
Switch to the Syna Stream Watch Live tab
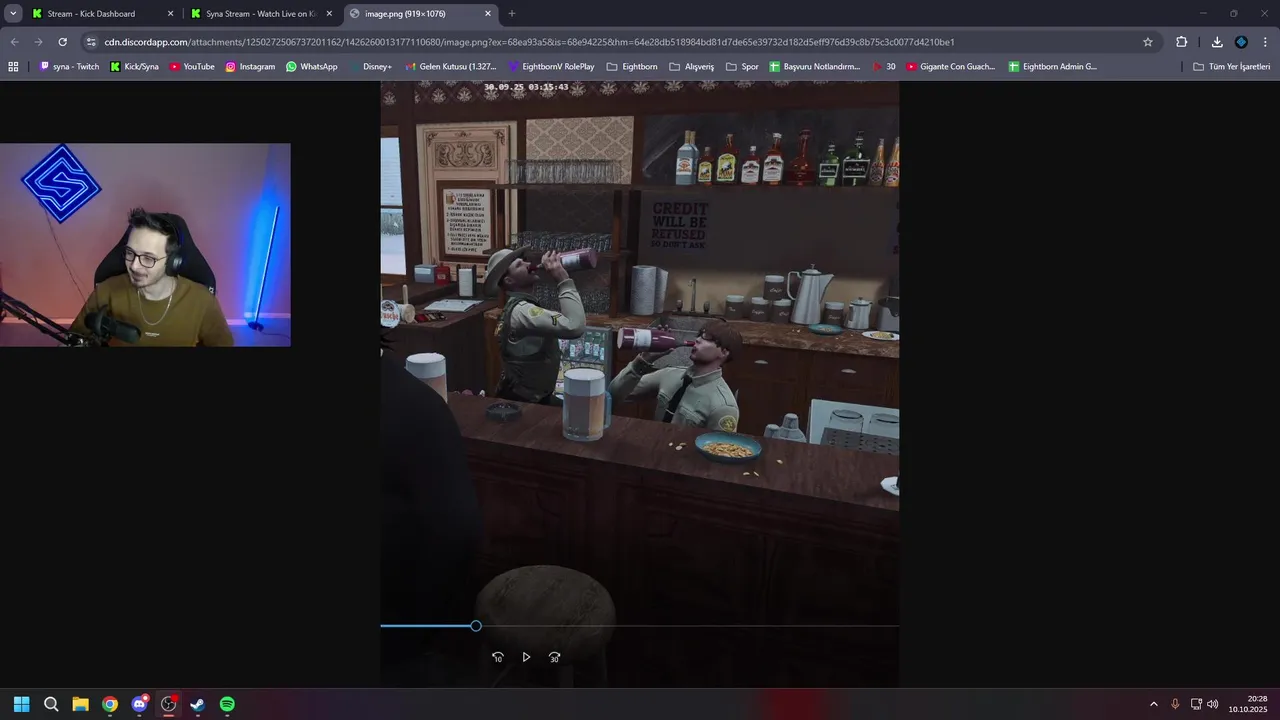point(260,14)
